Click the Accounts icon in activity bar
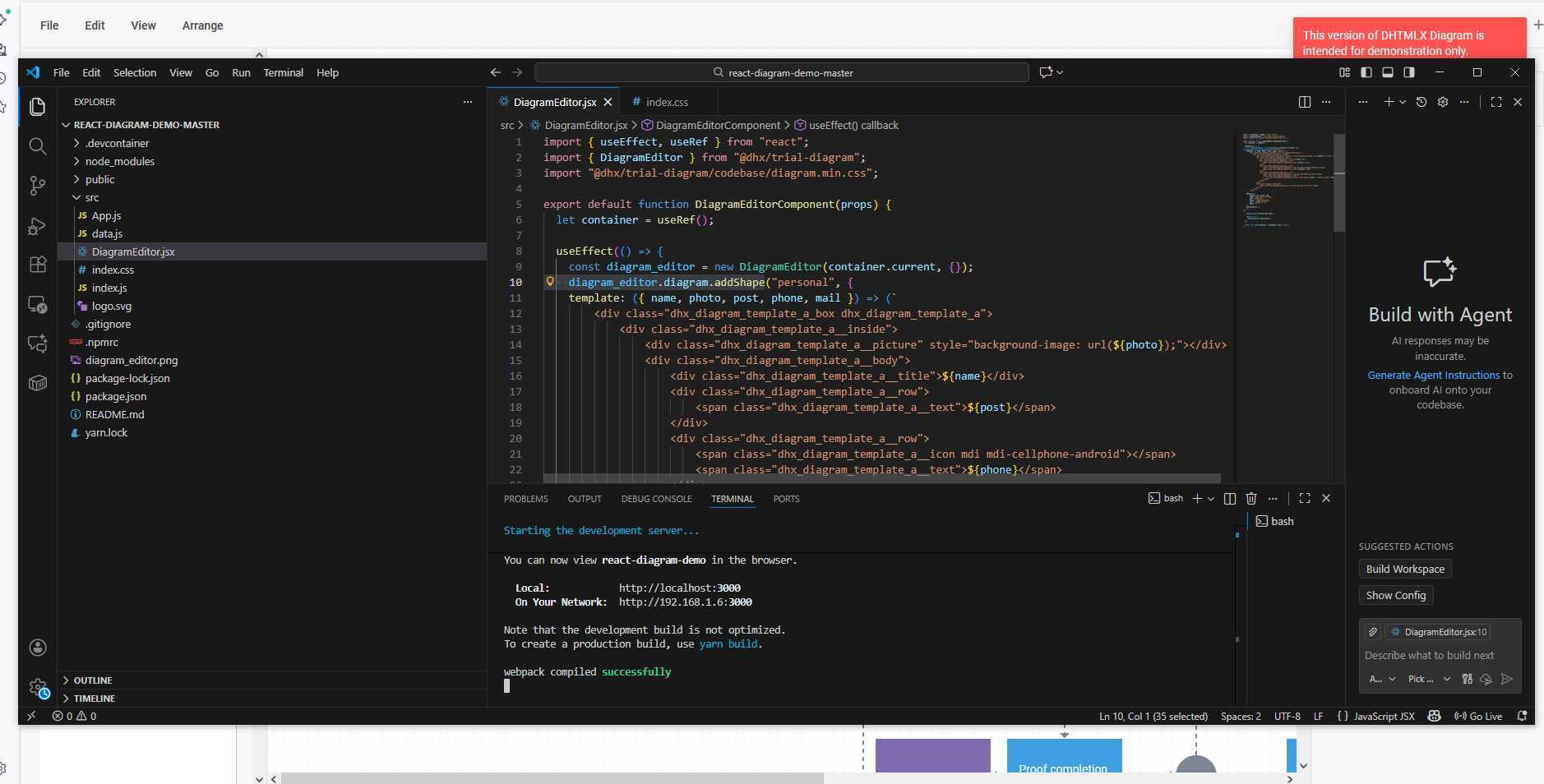Image resolution: width=1544 pixels, height=784 pixels. 37,648
